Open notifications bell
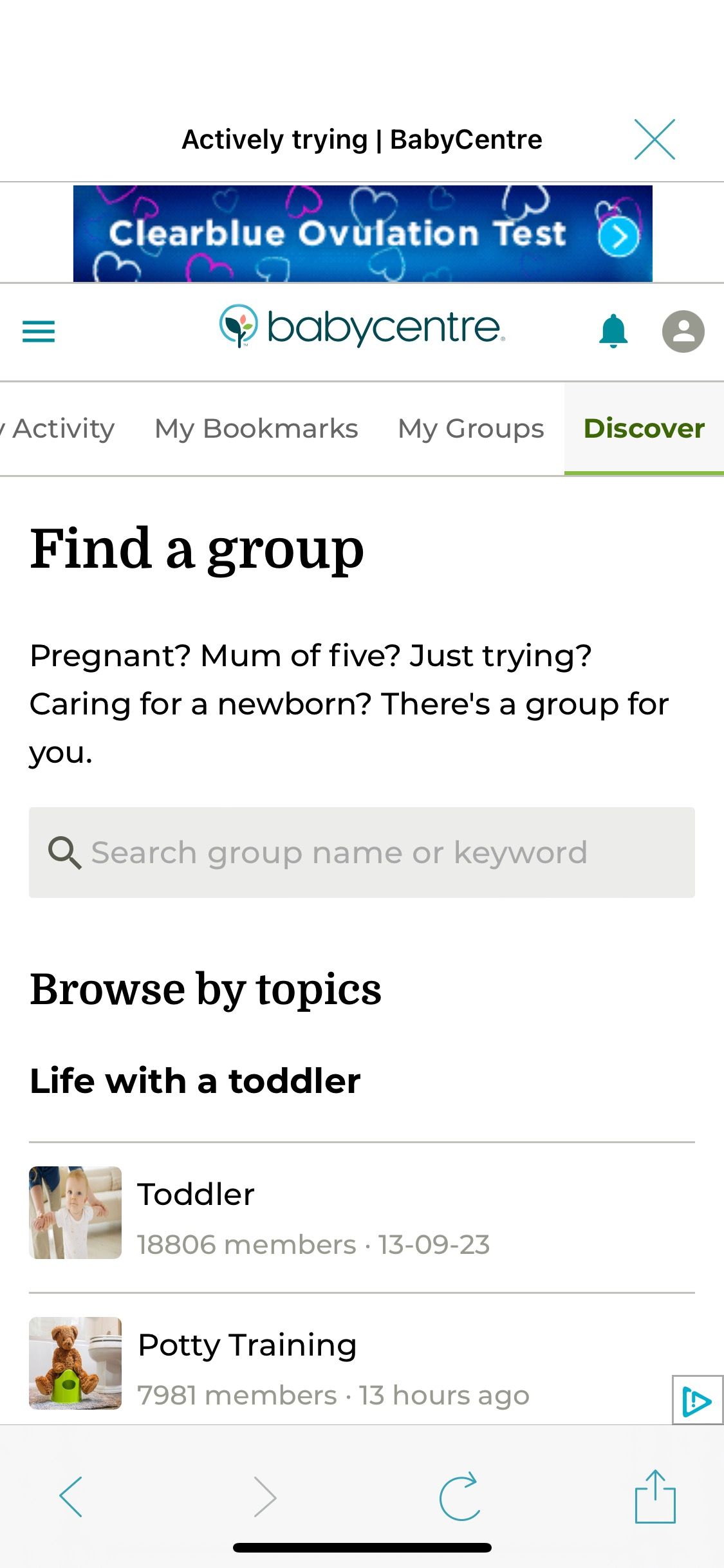 [x=613, y=331]
